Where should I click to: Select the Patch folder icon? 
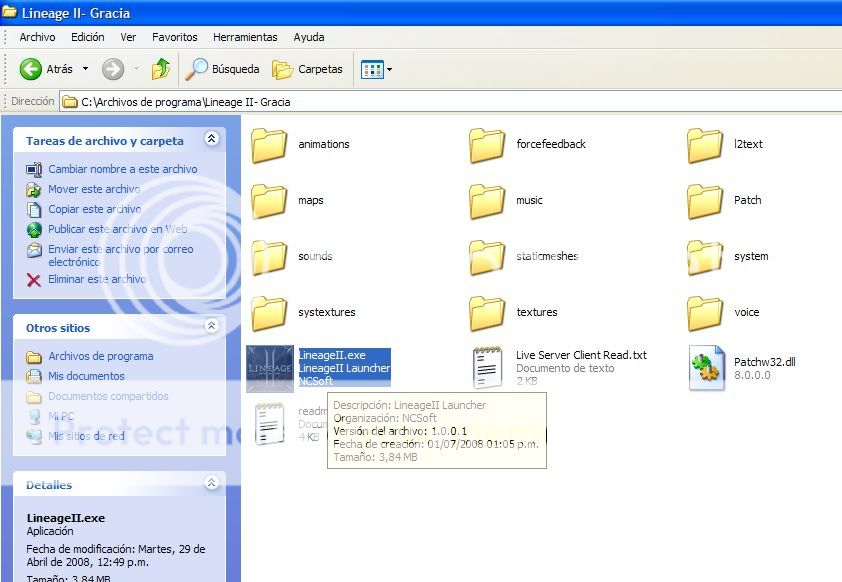[705, 201]
